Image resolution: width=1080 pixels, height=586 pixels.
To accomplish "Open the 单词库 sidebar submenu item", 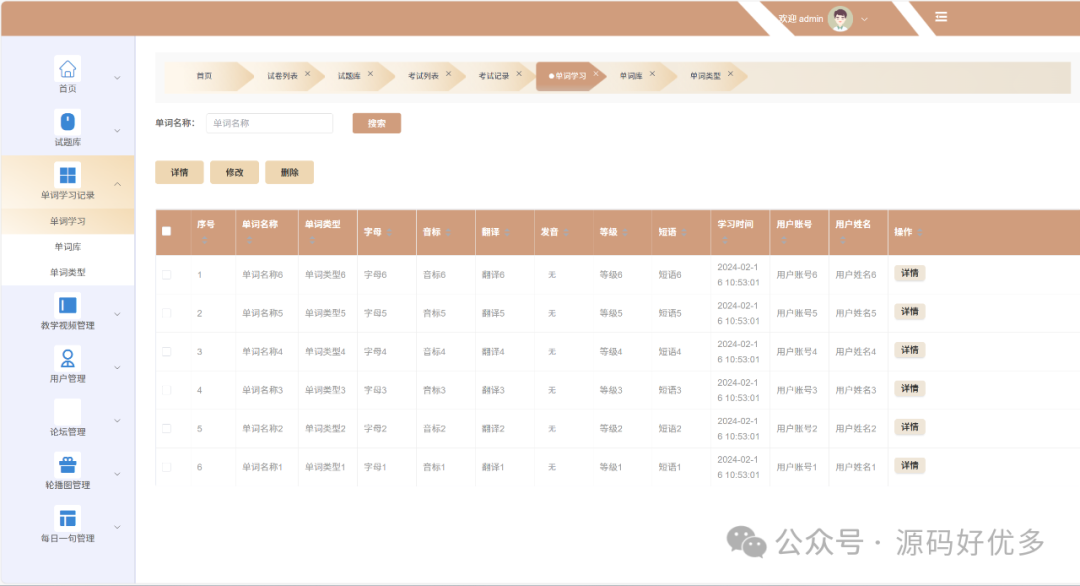I will pyautogui.click(x=68, y=246).
